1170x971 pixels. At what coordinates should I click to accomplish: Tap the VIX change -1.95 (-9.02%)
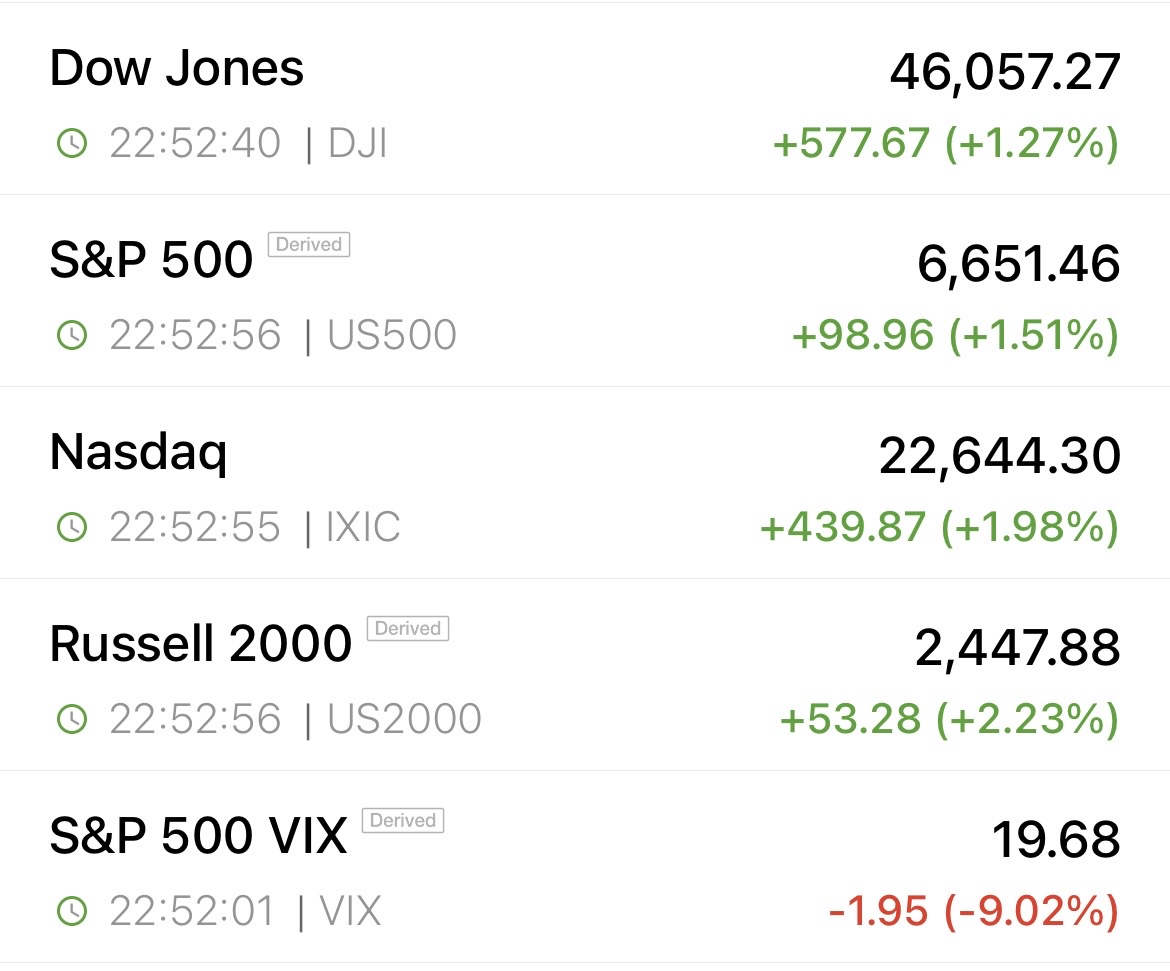973,911
